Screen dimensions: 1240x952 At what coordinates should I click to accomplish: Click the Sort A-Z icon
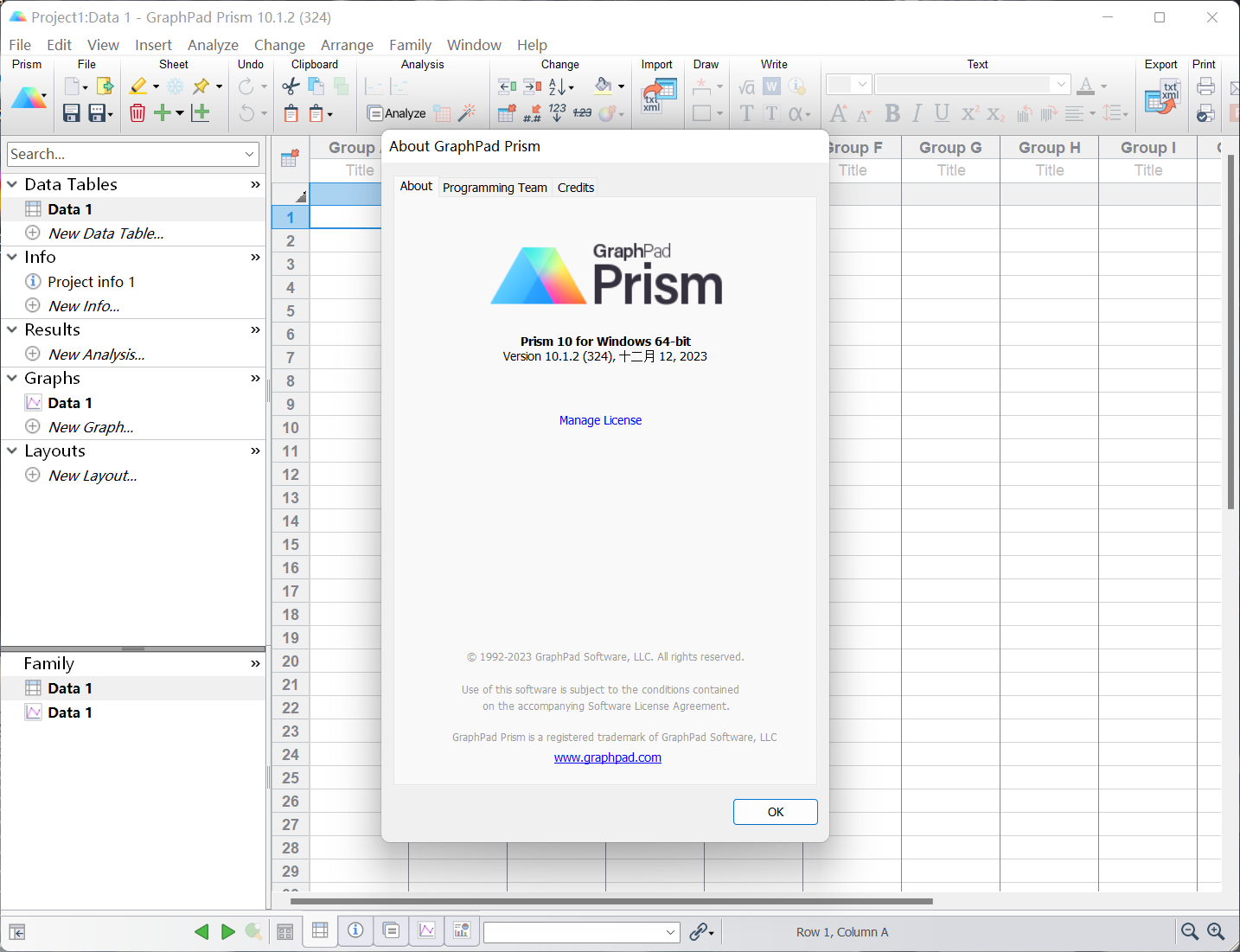coord(558,86)
